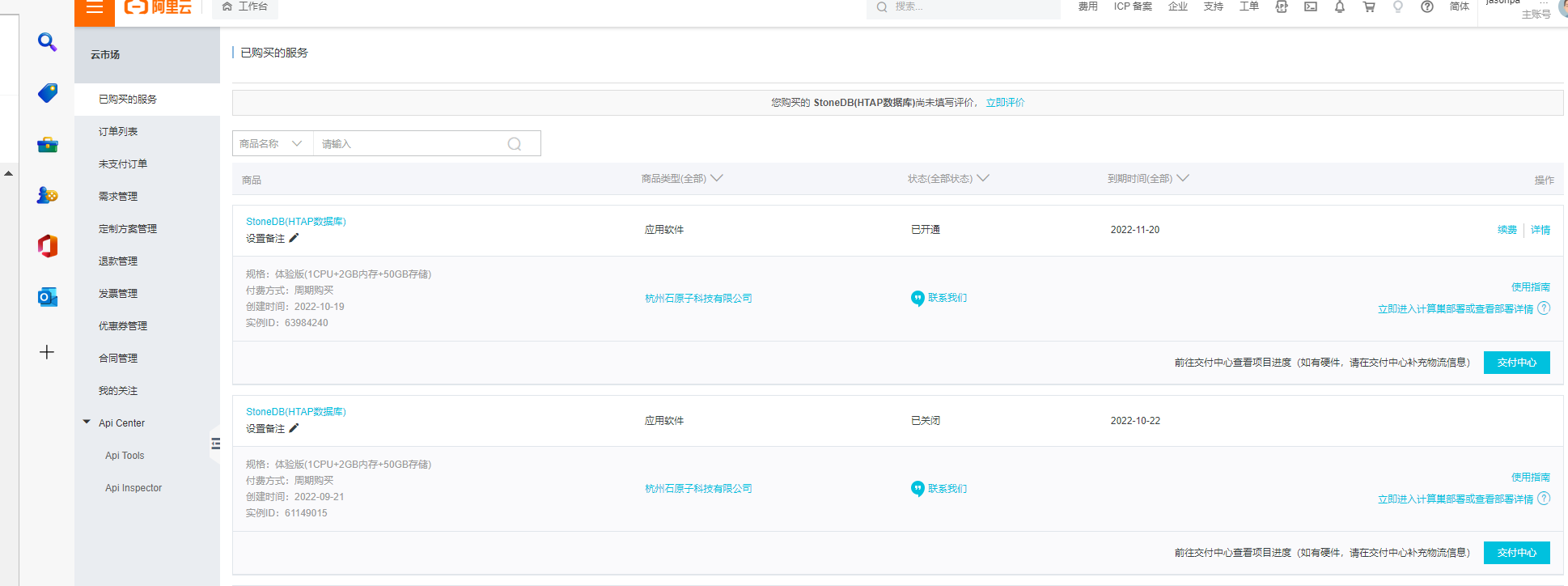Click the Aliyun (阿里云) logo
The image size is (1568, 586).
[x=159, y=7]
